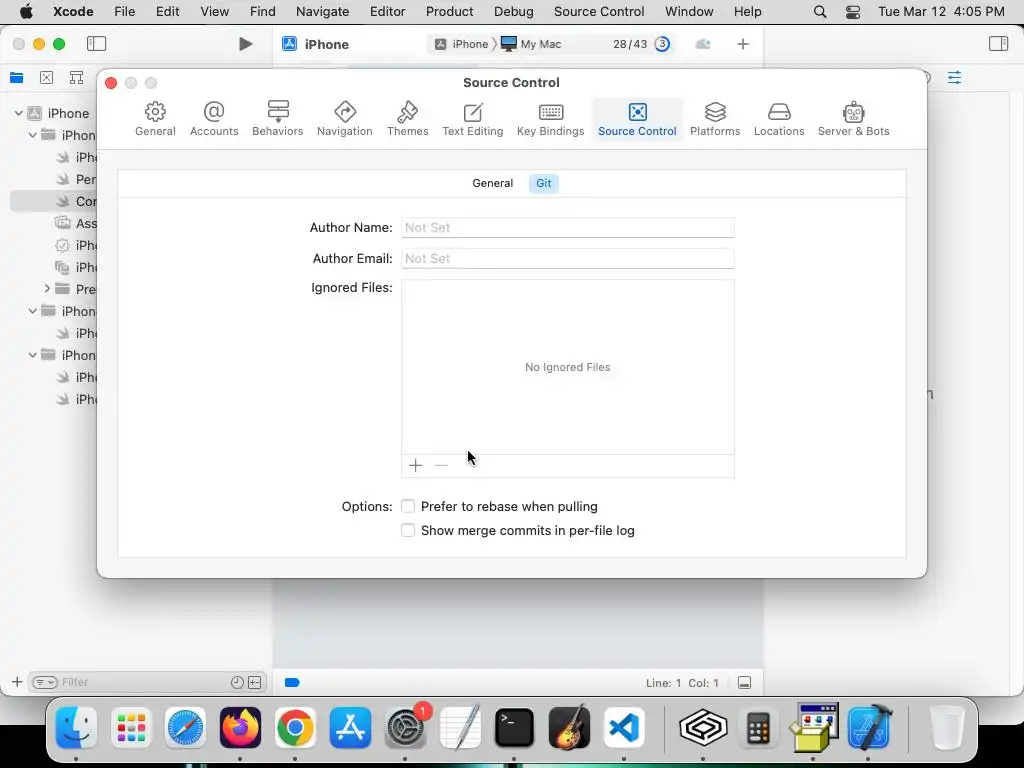1024x768 pixels.
Task: Switch to the Git sub-tab
Action: (543, 184)
